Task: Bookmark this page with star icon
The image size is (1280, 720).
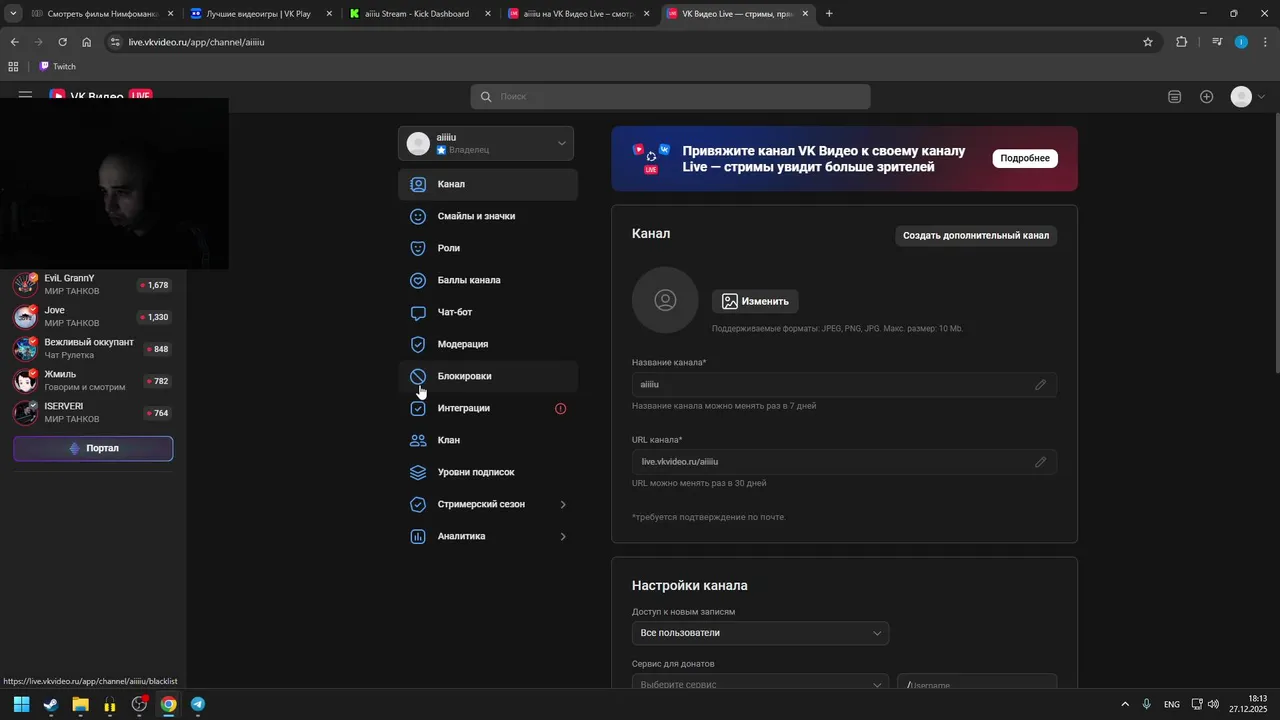Action: (1148, 42)
